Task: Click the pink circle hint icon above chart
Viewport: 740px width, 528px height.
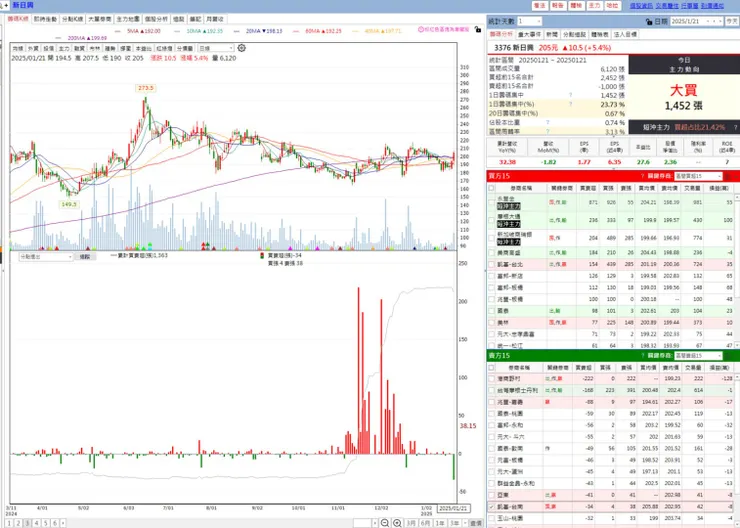Action: (420, 30)
